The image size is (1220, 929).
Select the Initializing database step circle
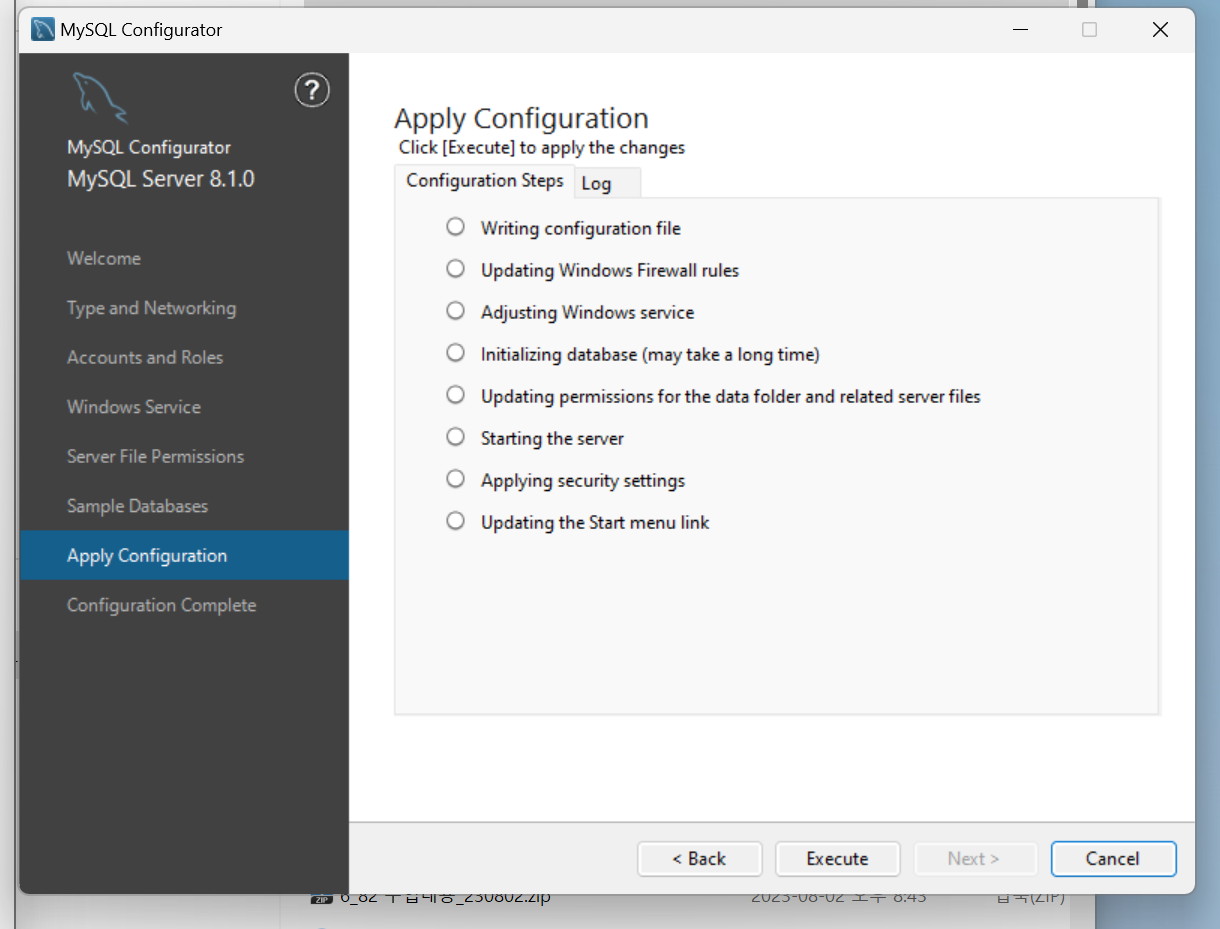point(456,353)
